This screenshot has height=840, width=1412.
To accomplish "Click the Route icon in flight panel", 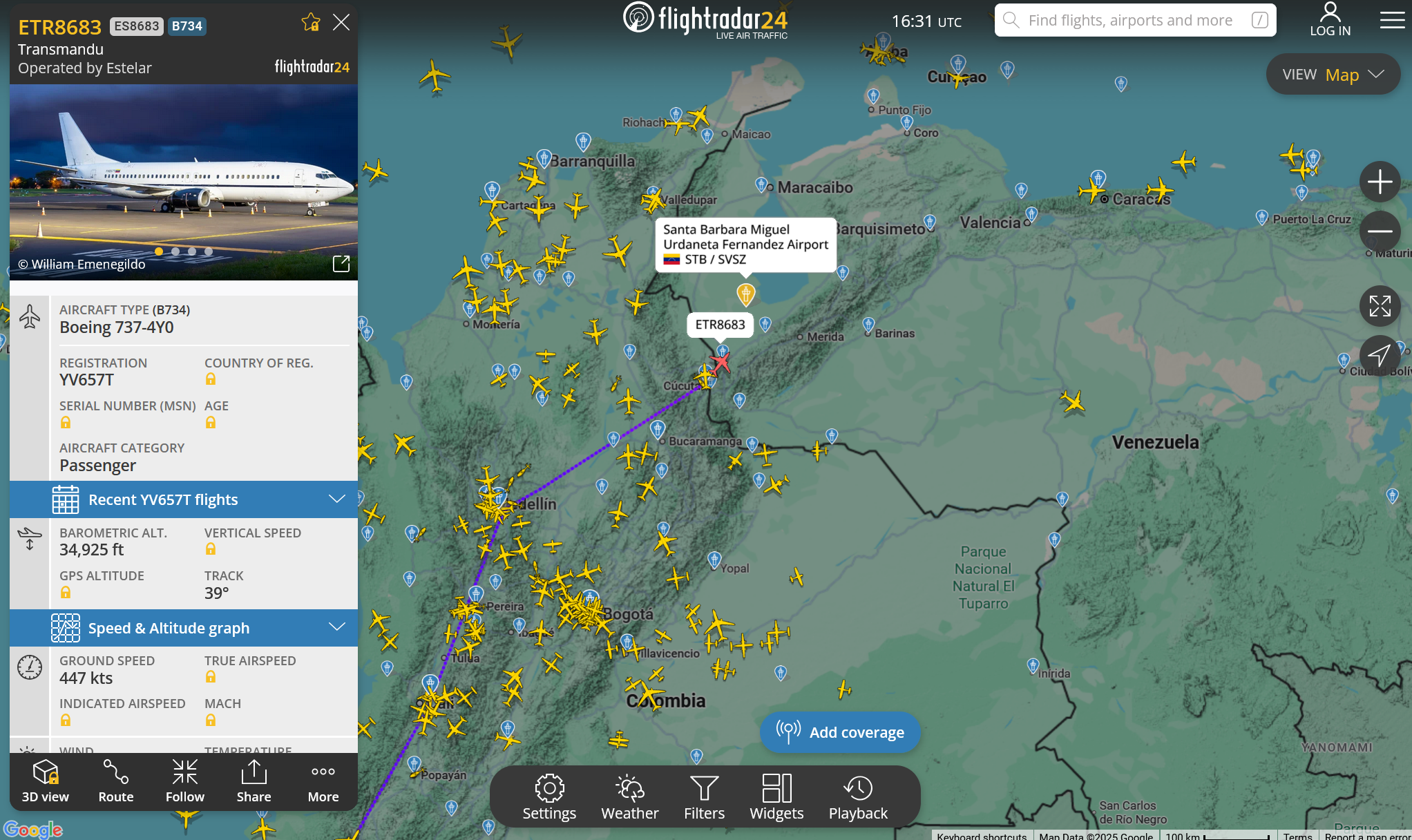I will (115, 781).
